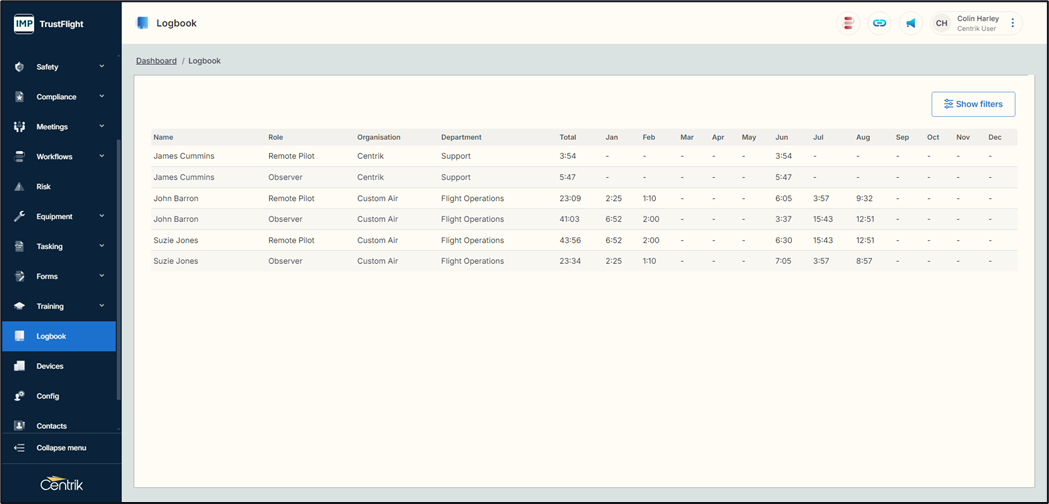
Task: Click the Equipment wrench icon
Action: [19, 217]
